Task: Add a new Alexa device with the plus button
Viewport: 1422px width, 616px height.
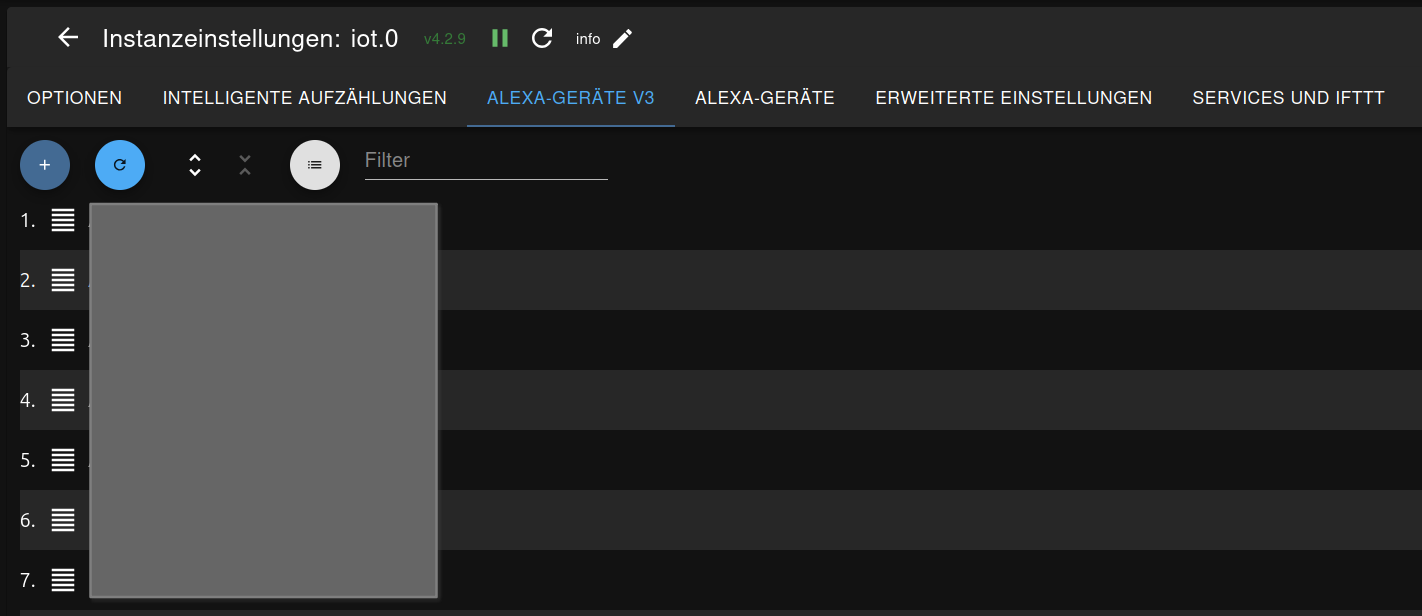Action: [x=45, y=165]
